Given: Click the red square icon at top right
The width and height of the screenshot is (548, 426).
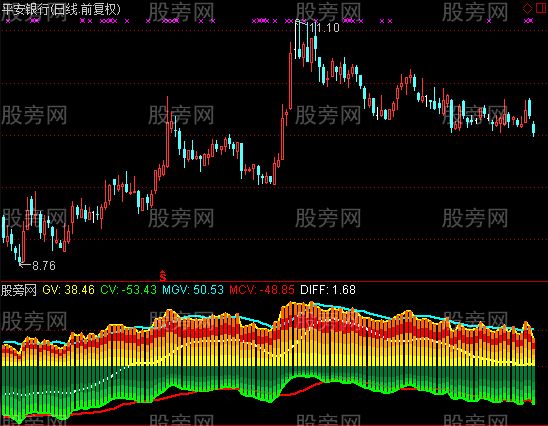Looking at the screenshot, I should click(x=541, y=8).
